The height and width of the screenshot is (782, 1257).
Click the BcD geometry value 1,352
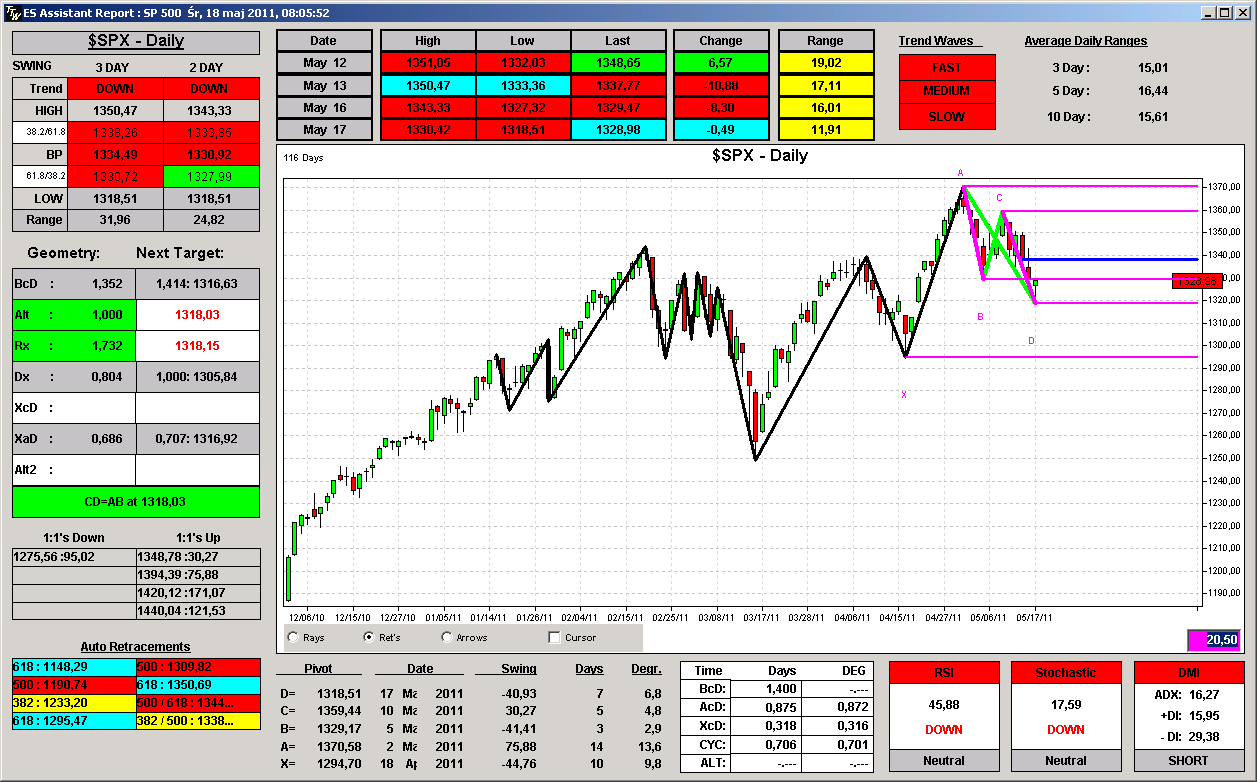[x=106, y=284]
